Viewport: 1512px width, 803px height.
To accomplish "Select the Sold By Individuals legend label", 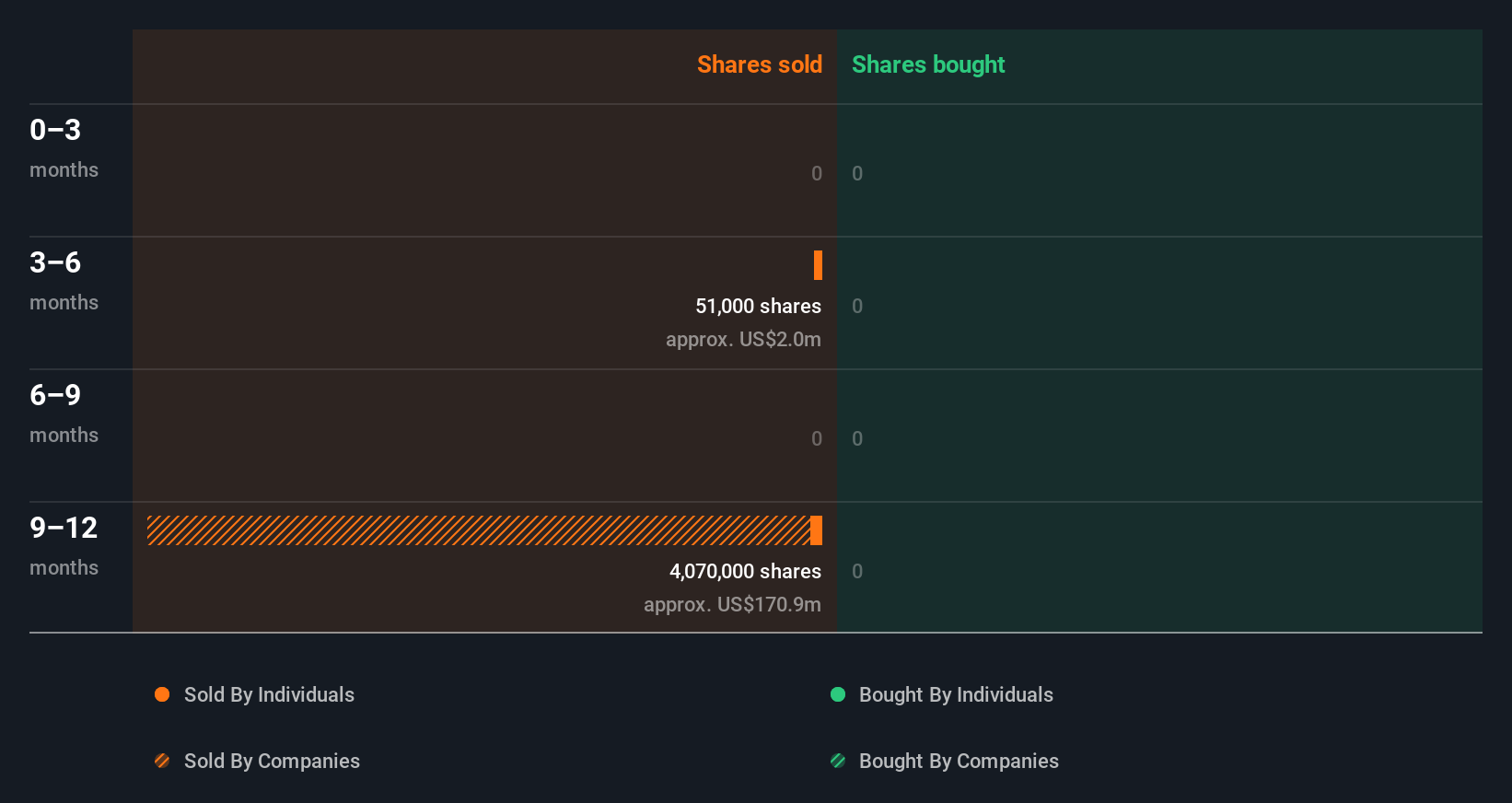I will 269,694.
